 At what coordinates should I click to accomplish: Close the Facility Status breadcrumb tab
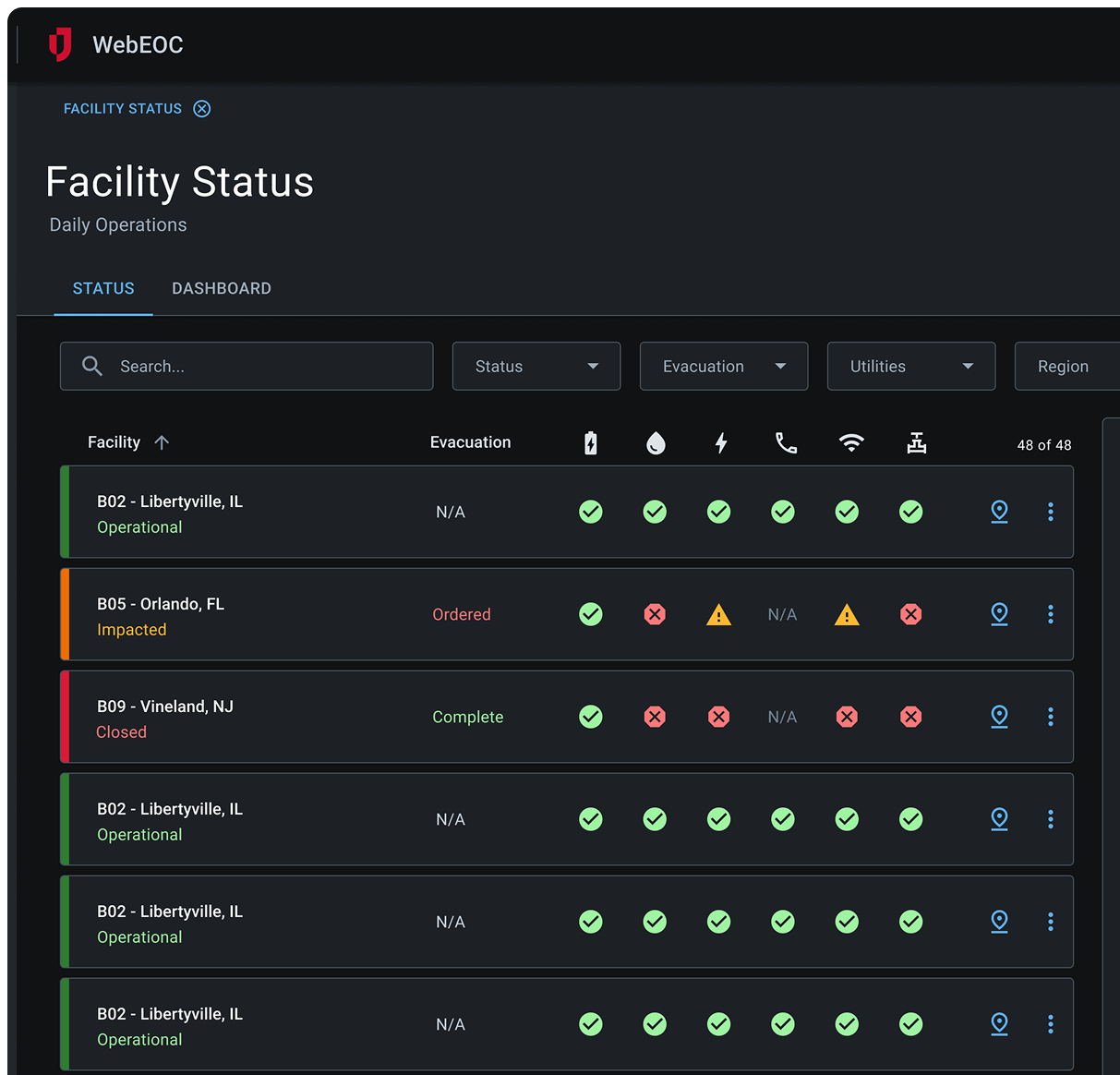coord(202,109)
